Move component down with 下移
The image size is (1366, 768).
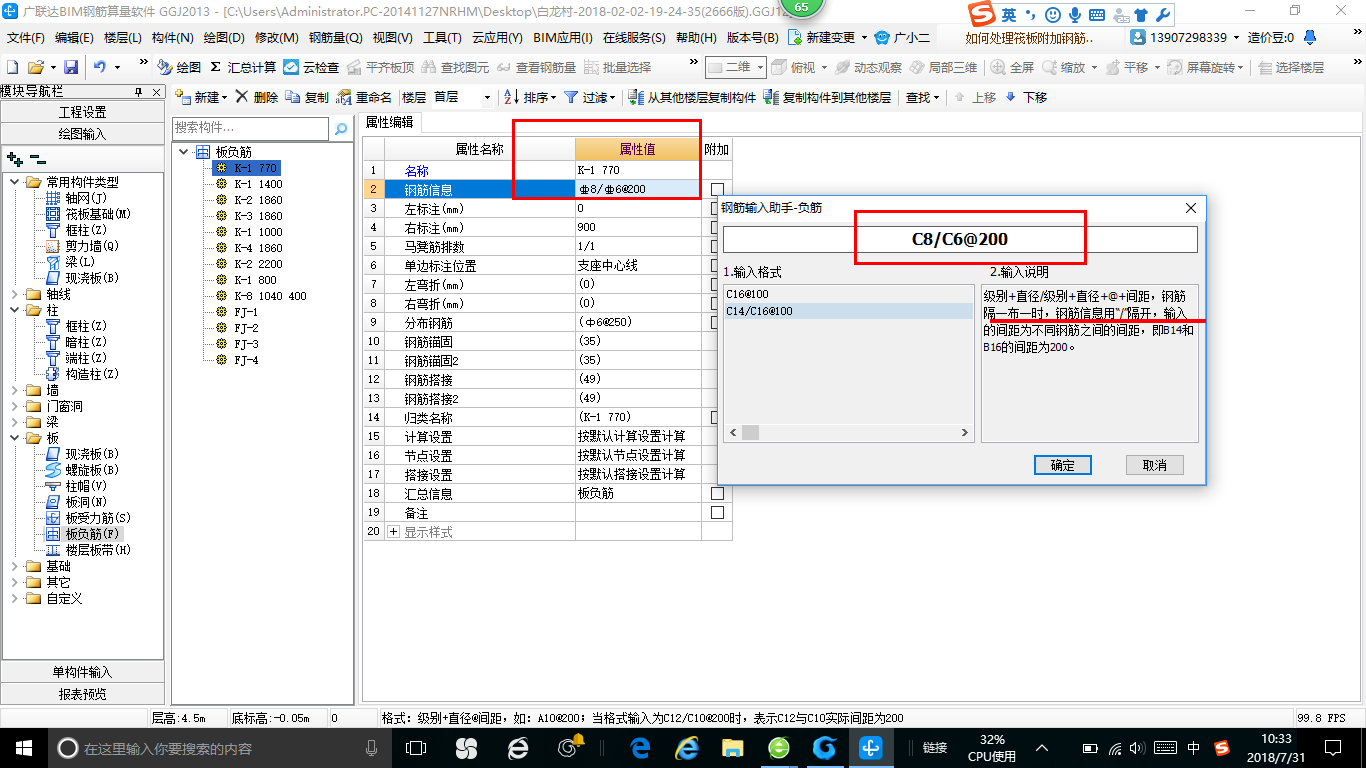tap(1027, 97)
